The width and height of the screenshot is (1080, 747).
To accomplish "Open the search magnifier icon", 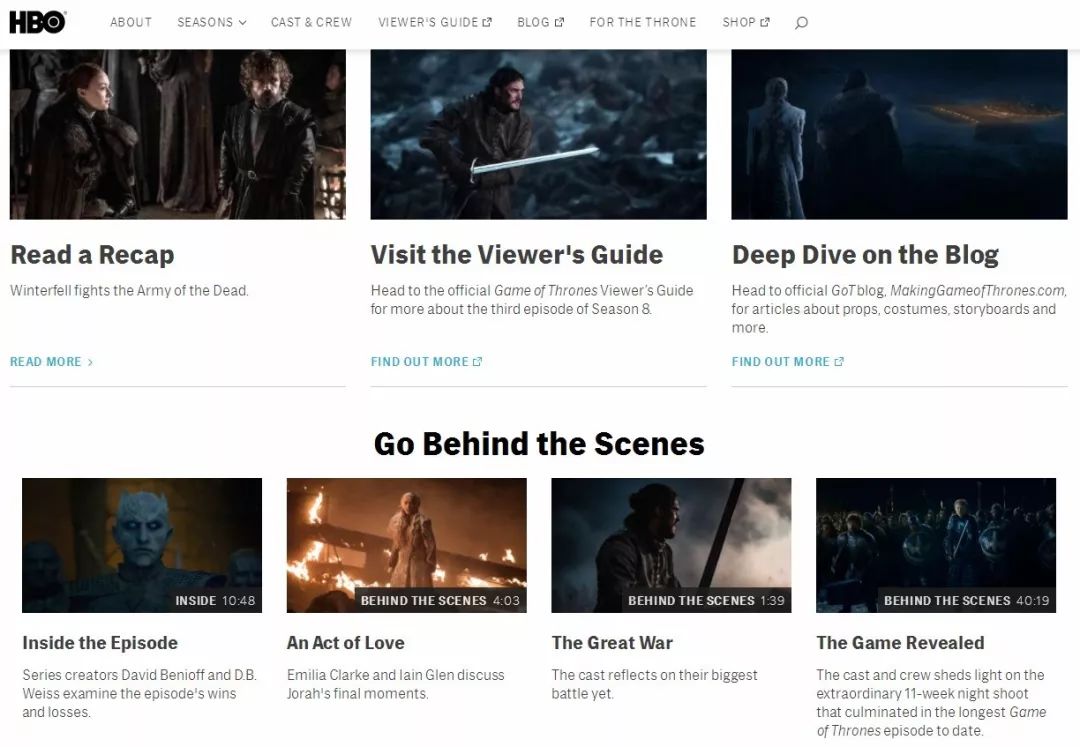I will [x=801, y=23].
